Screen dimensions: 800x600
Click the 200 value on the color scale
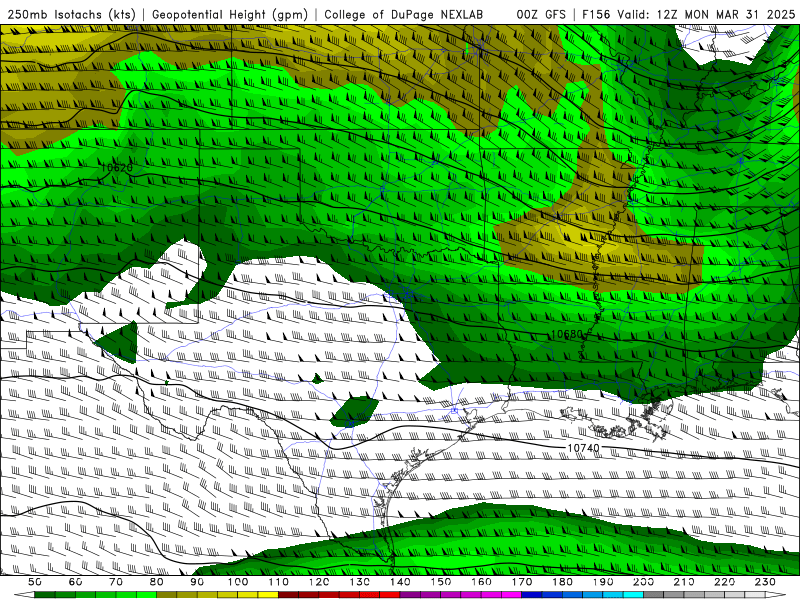point(643,582)
